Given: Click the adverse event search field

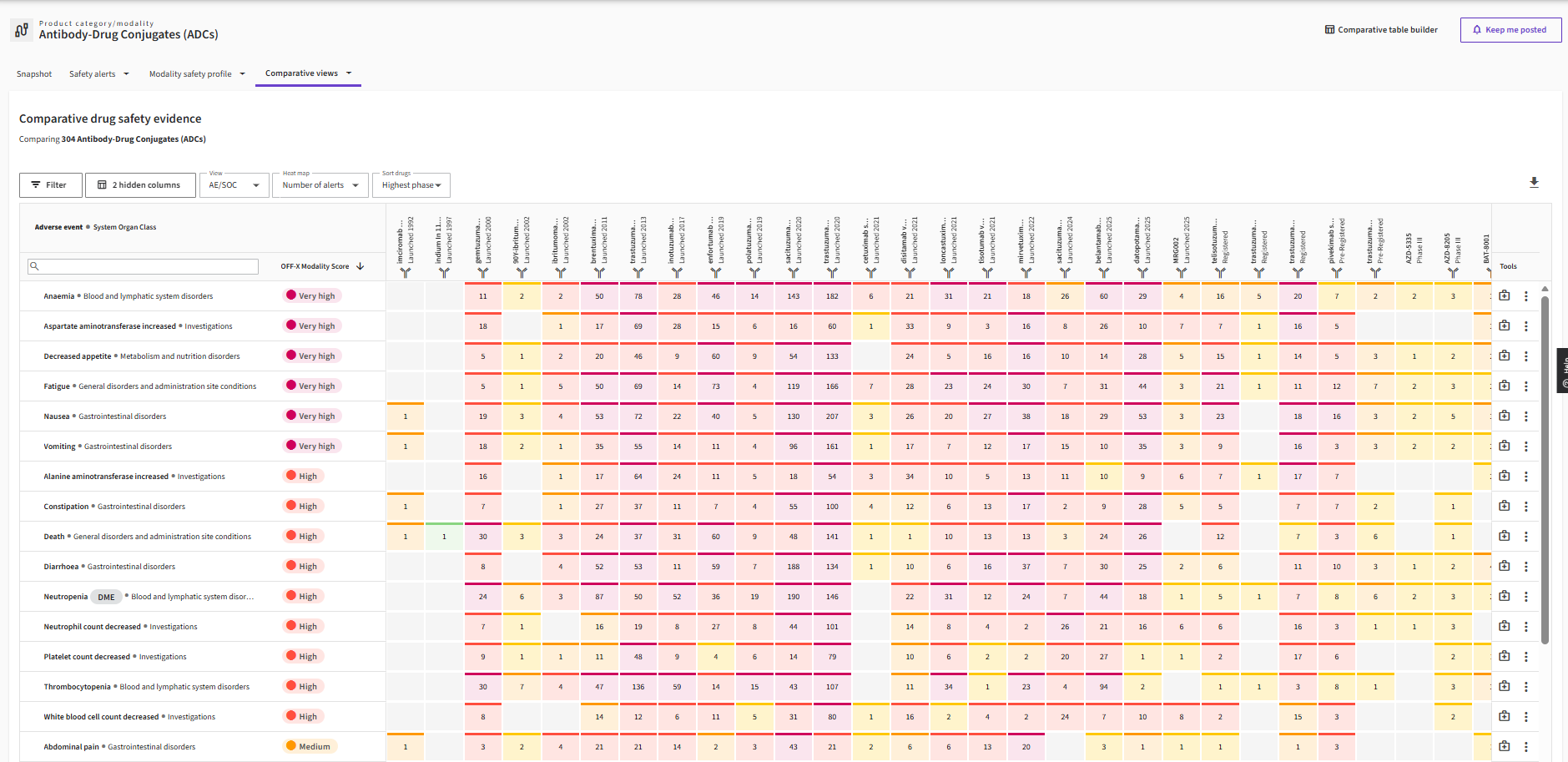Looking at the screenshot, I should (x=144, y=266).
